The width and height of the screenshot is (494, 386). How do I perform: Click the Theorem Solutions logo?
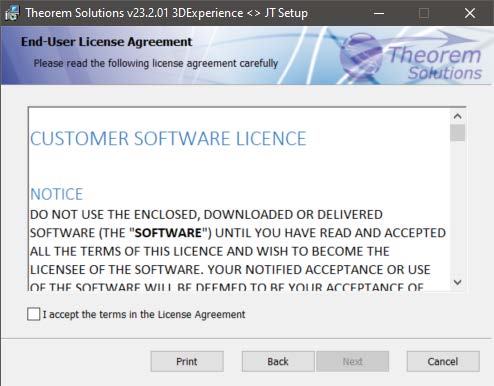pos(411,57)
